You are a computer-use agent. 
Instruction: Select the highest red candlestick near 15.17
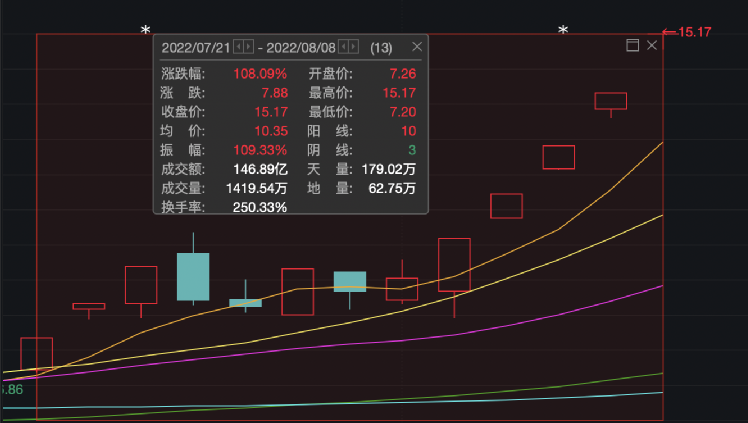[610, 101]
